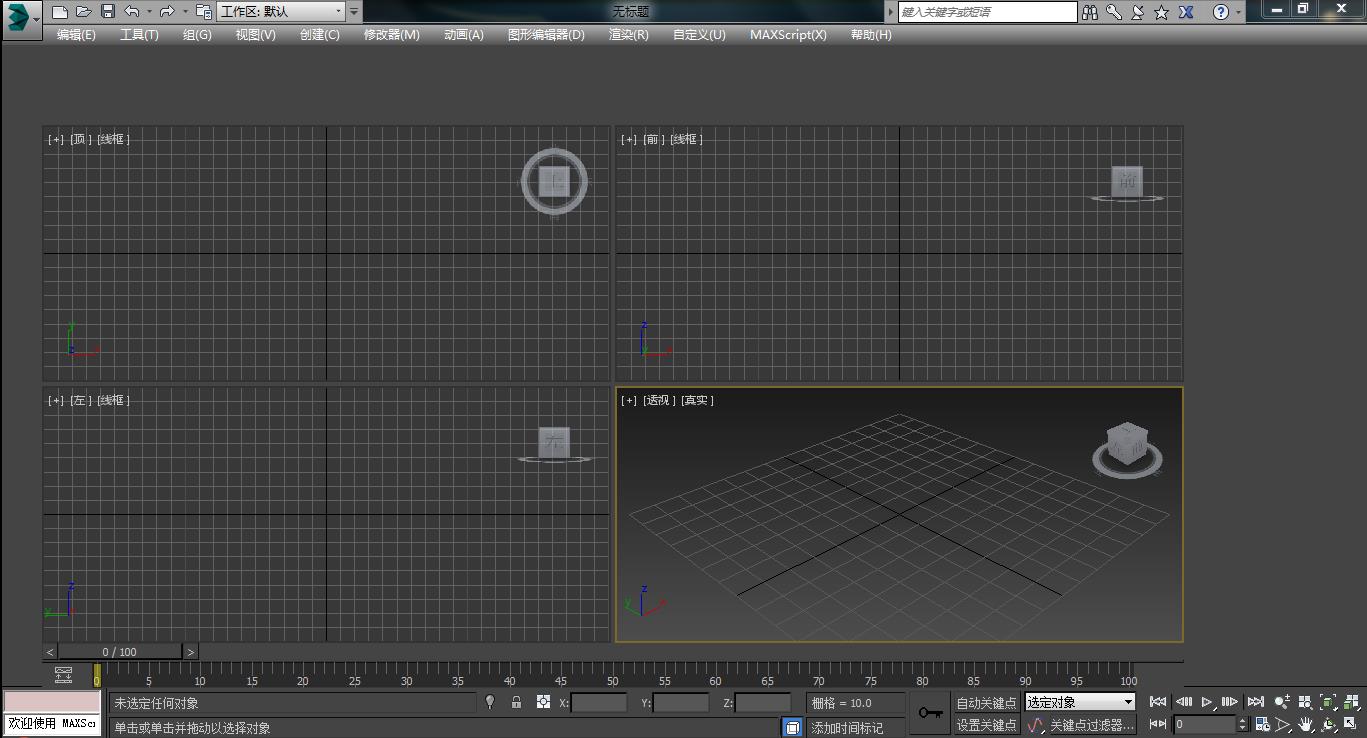Click the 0 / 100 time slider handle

click(120, 652)
